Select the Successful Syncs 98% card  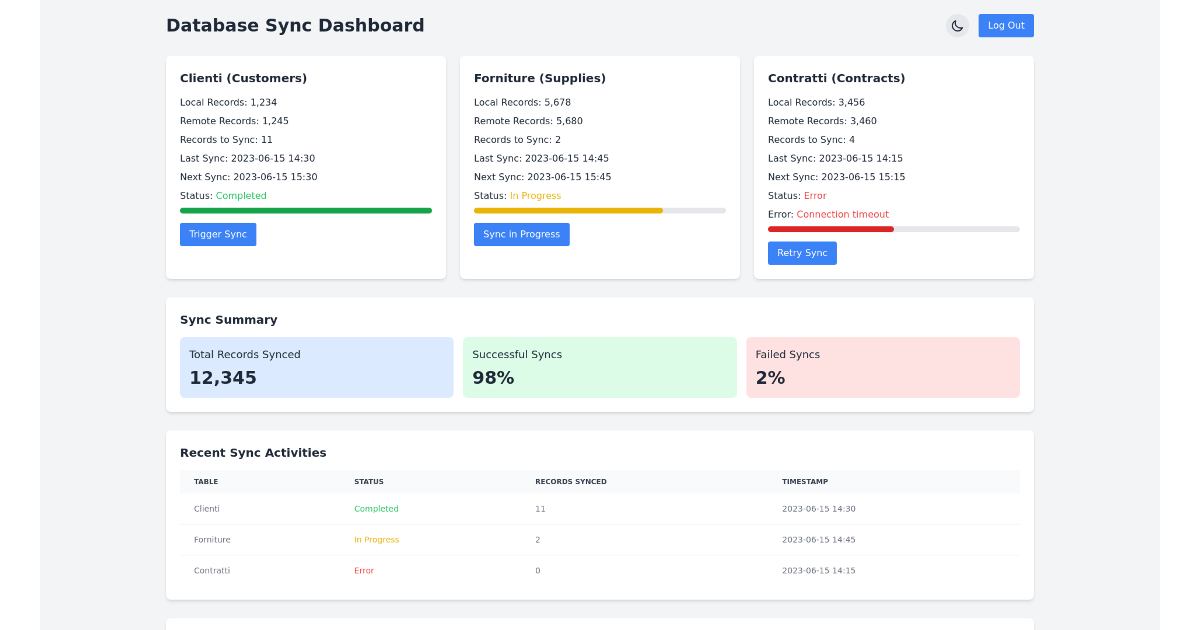600,367
